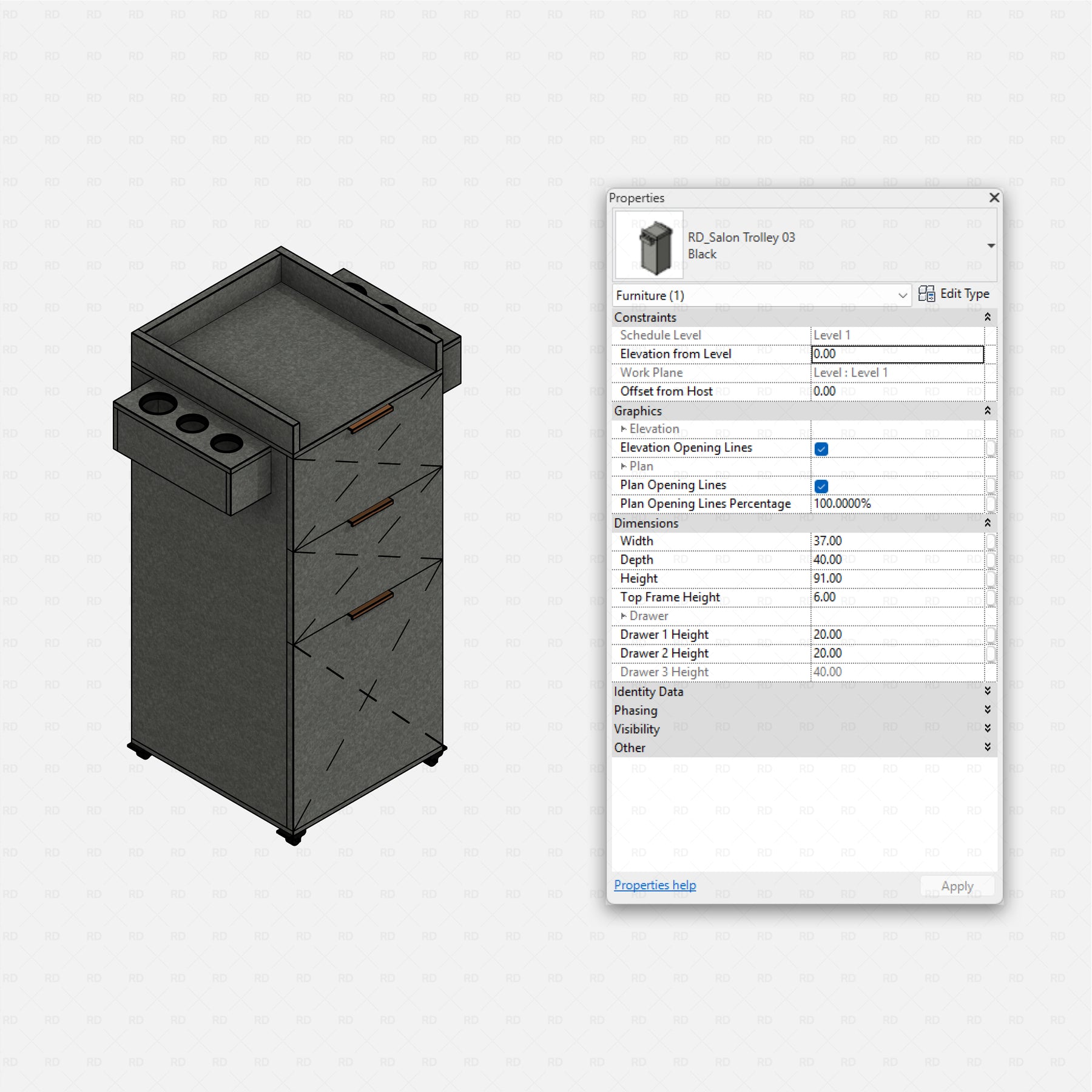Collapse the Dimensions section
This screenshot has width=1092, height=1092.
[987, 523]
